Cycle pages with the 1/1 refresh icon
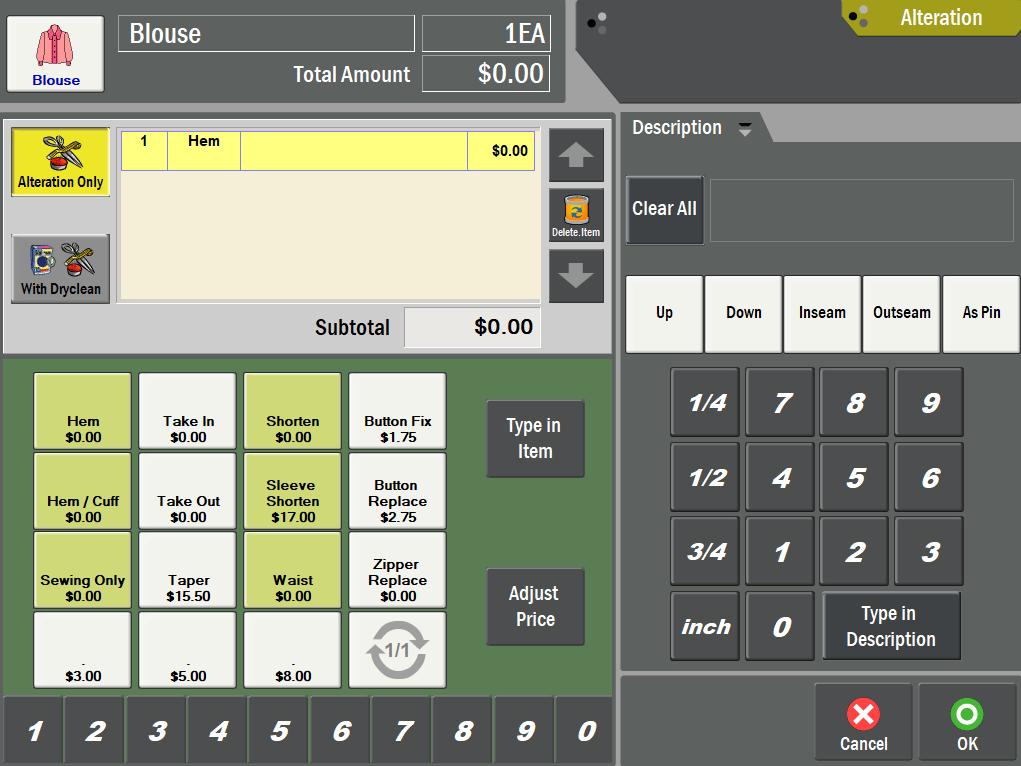 coord(396,649)
